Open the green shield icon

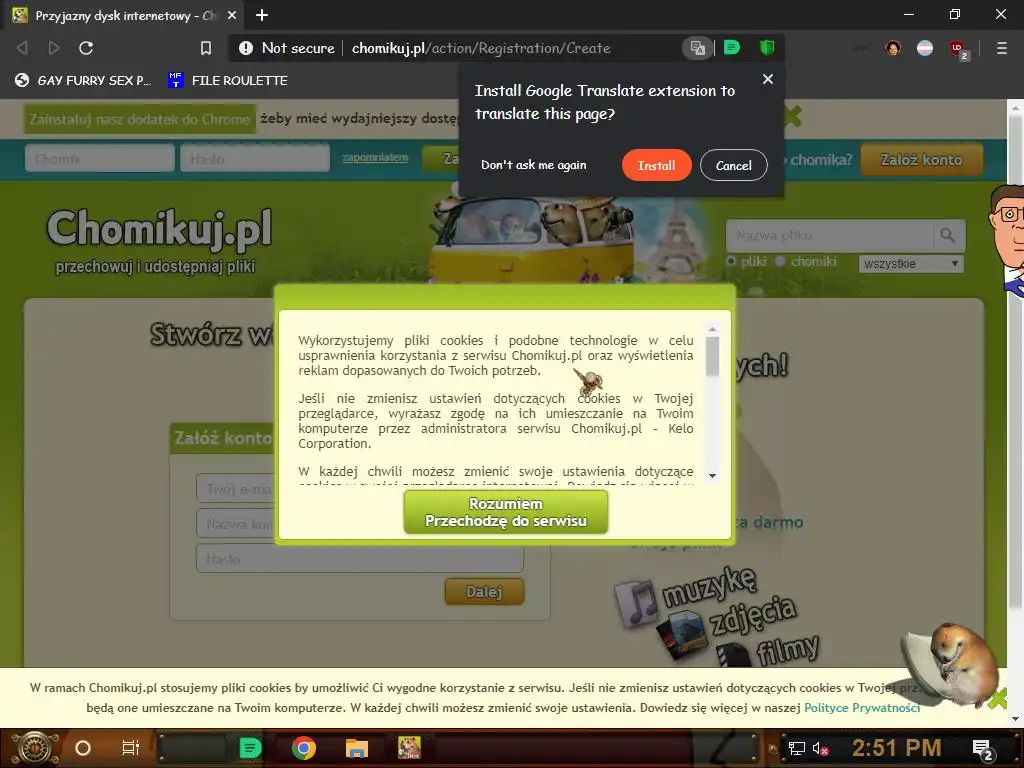[767, 48]
